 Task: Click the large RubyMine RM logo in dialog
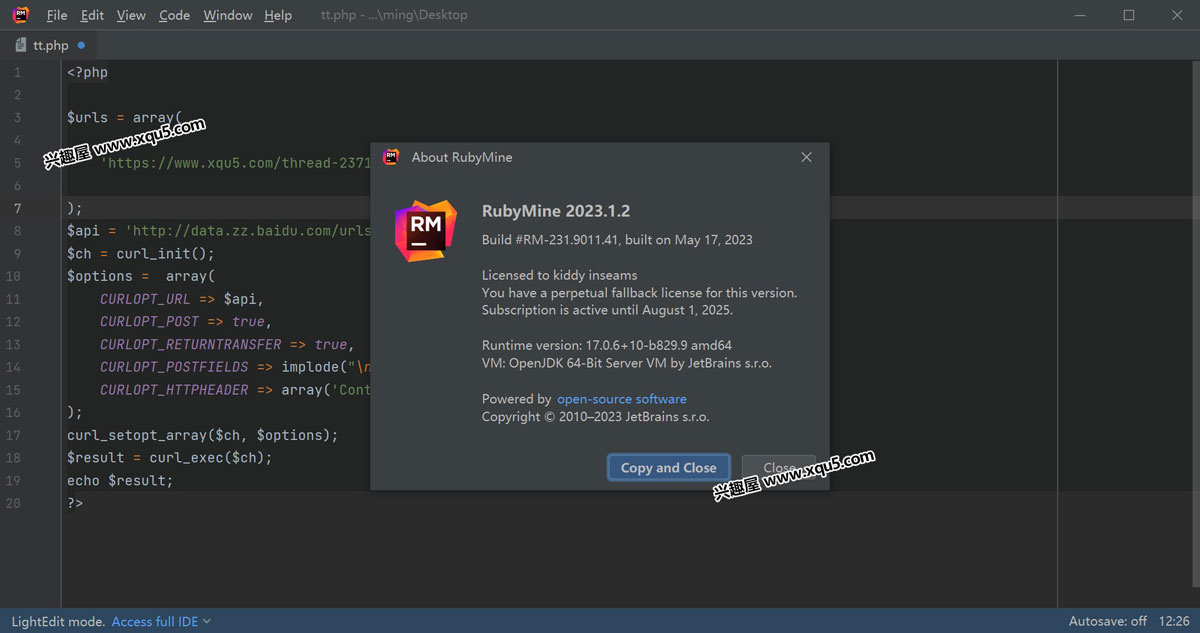point(426,230)
